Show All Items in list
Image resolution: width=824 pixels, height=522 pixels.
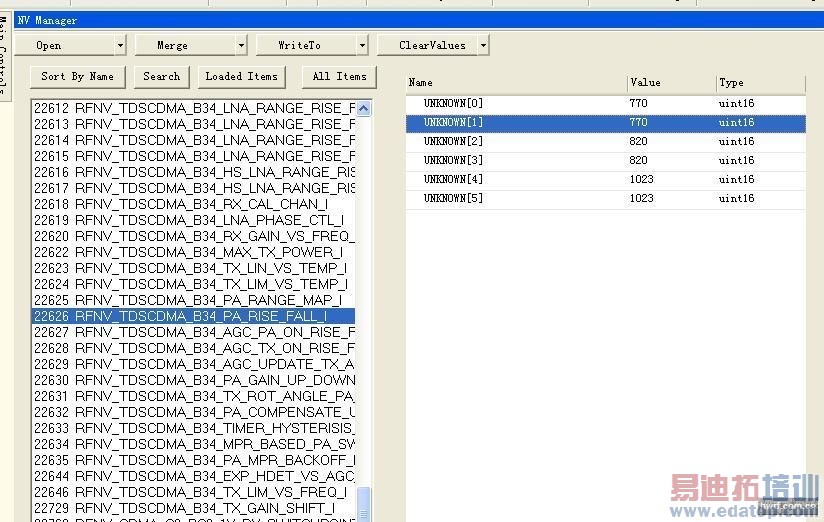tap(339, 77)
